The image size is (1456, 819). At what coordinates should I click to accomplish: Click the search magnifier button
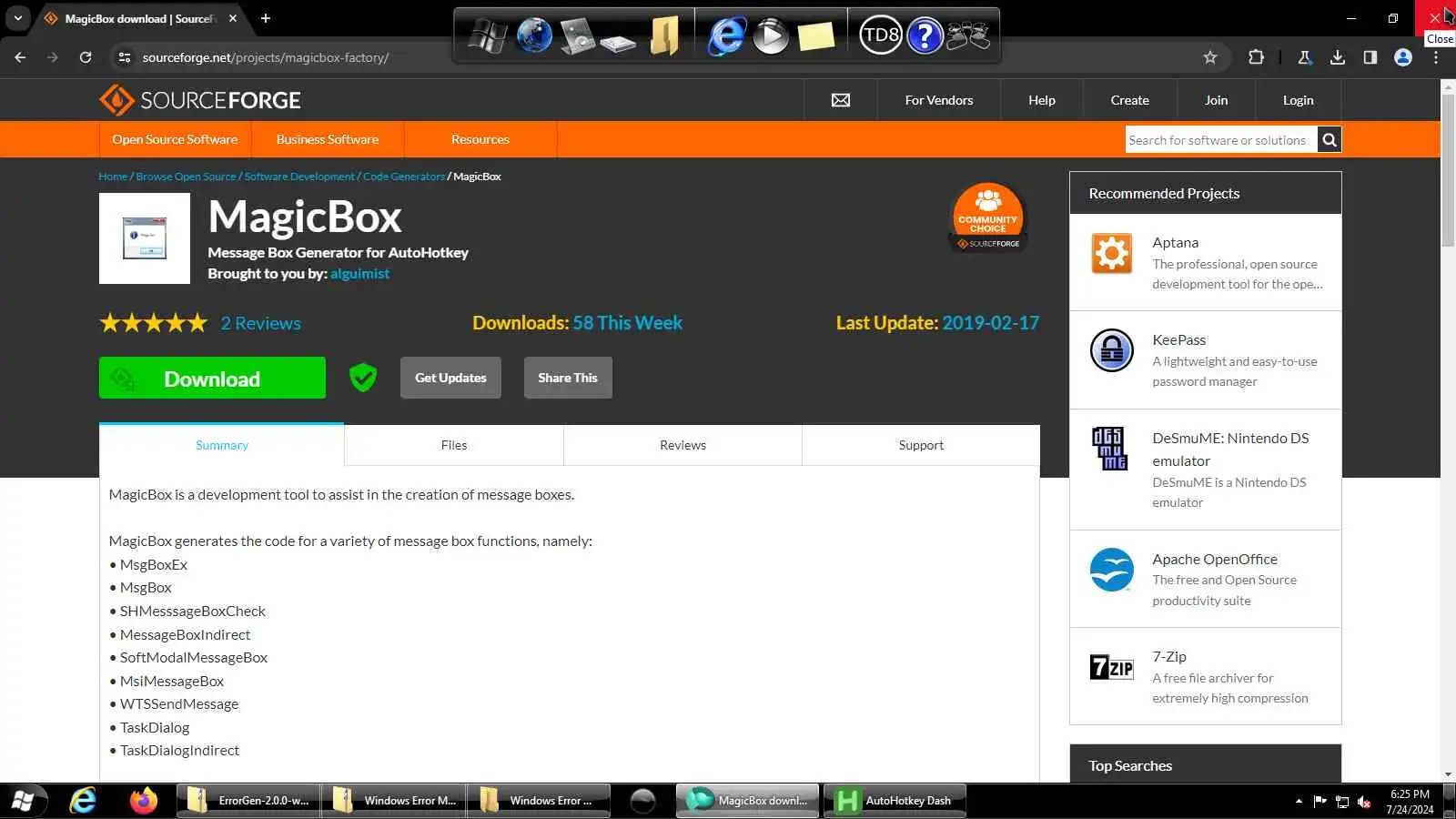(1330, 140)
